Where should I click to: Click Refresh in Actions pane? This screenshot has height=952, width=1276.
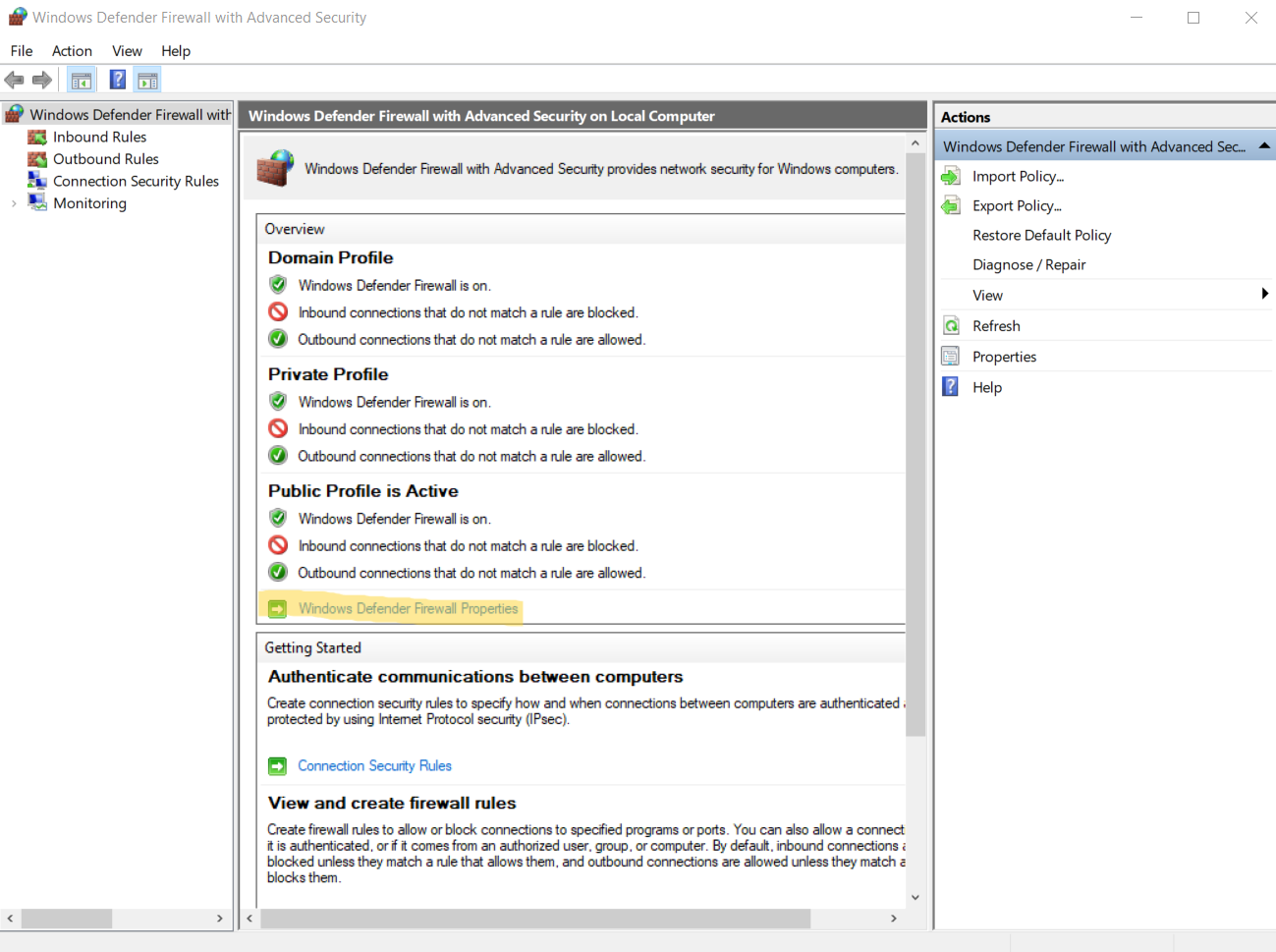click(x=996, y=326)
